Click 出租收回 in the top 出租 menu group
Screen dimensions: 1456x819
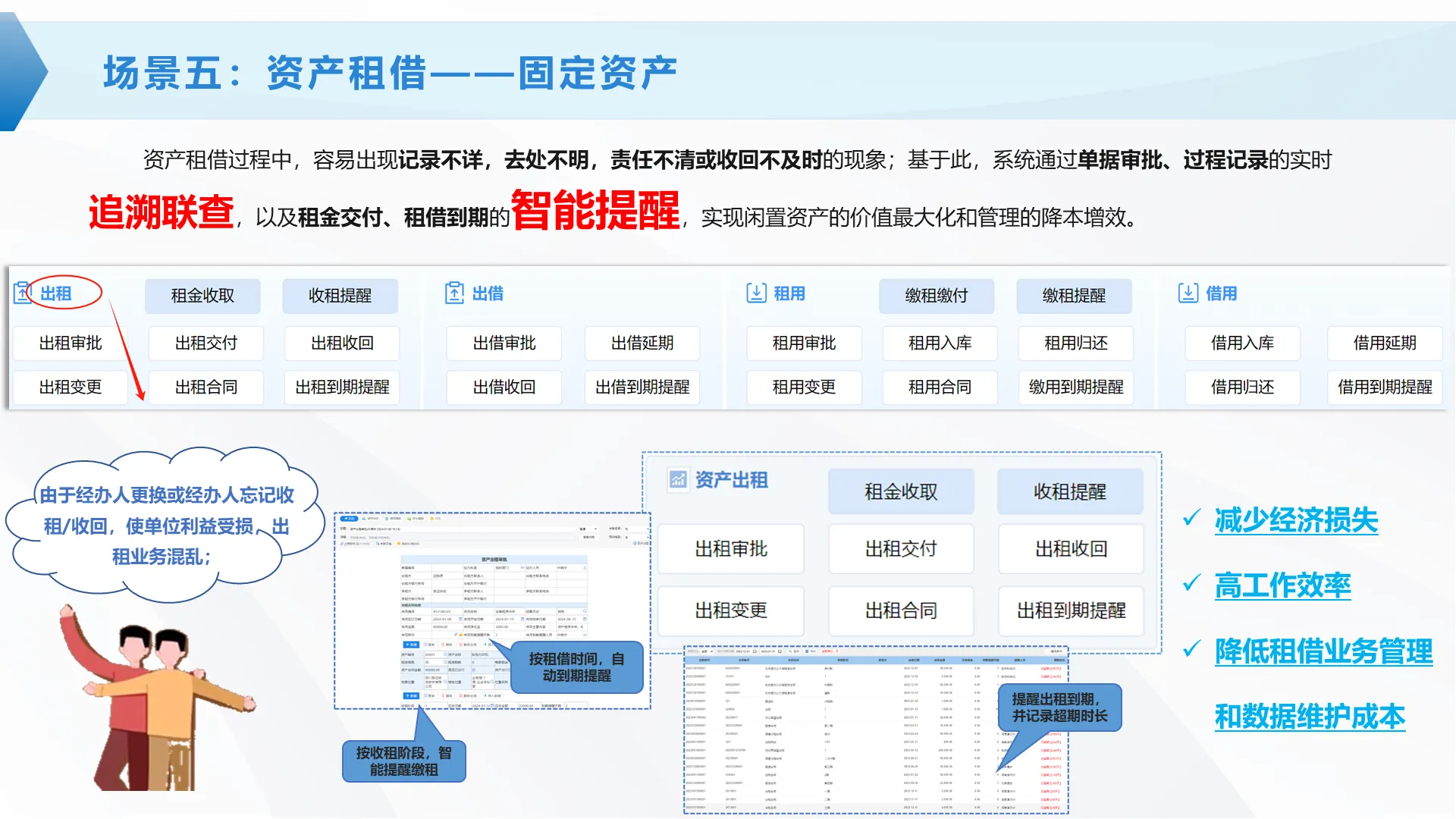[342, 344]
